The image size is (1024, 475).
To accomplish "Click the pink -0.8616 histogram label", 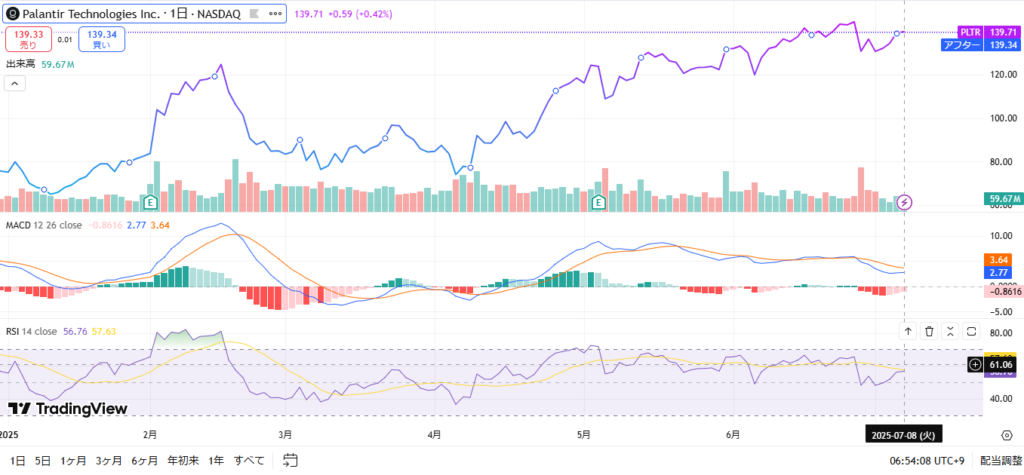I will point(1002,291).
